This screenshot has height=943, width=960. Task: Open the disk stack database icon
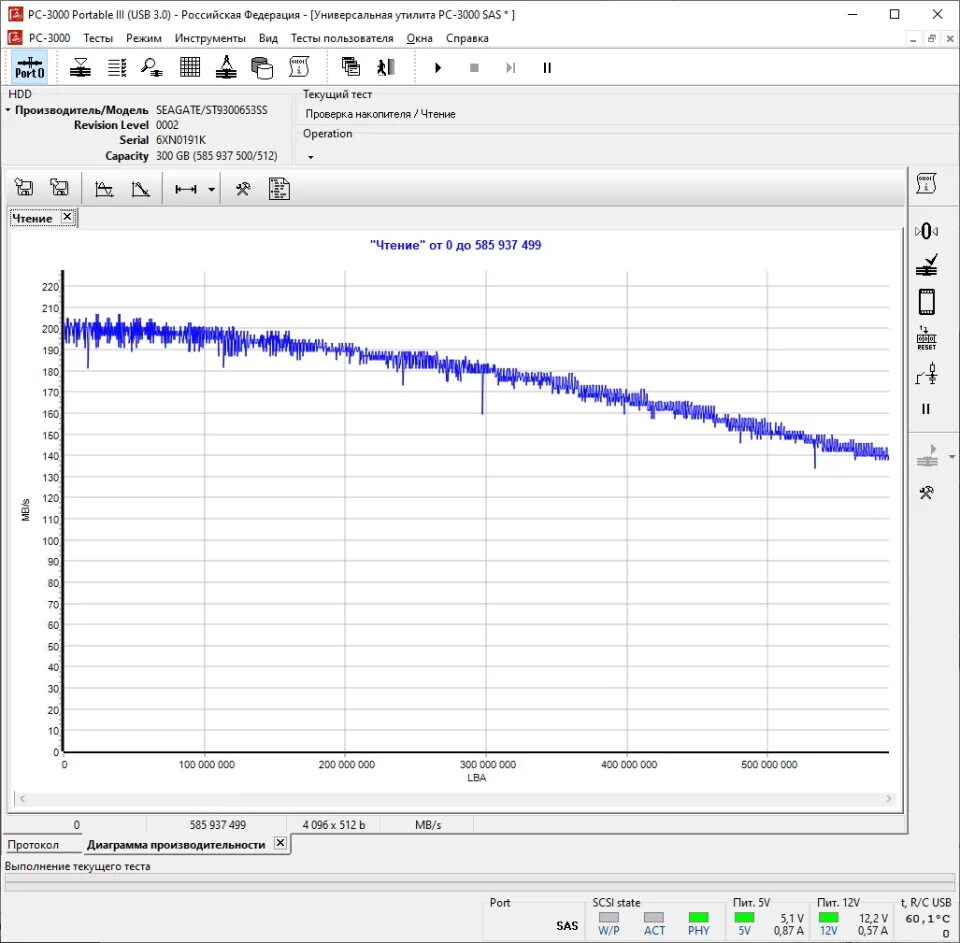point(262,67)
